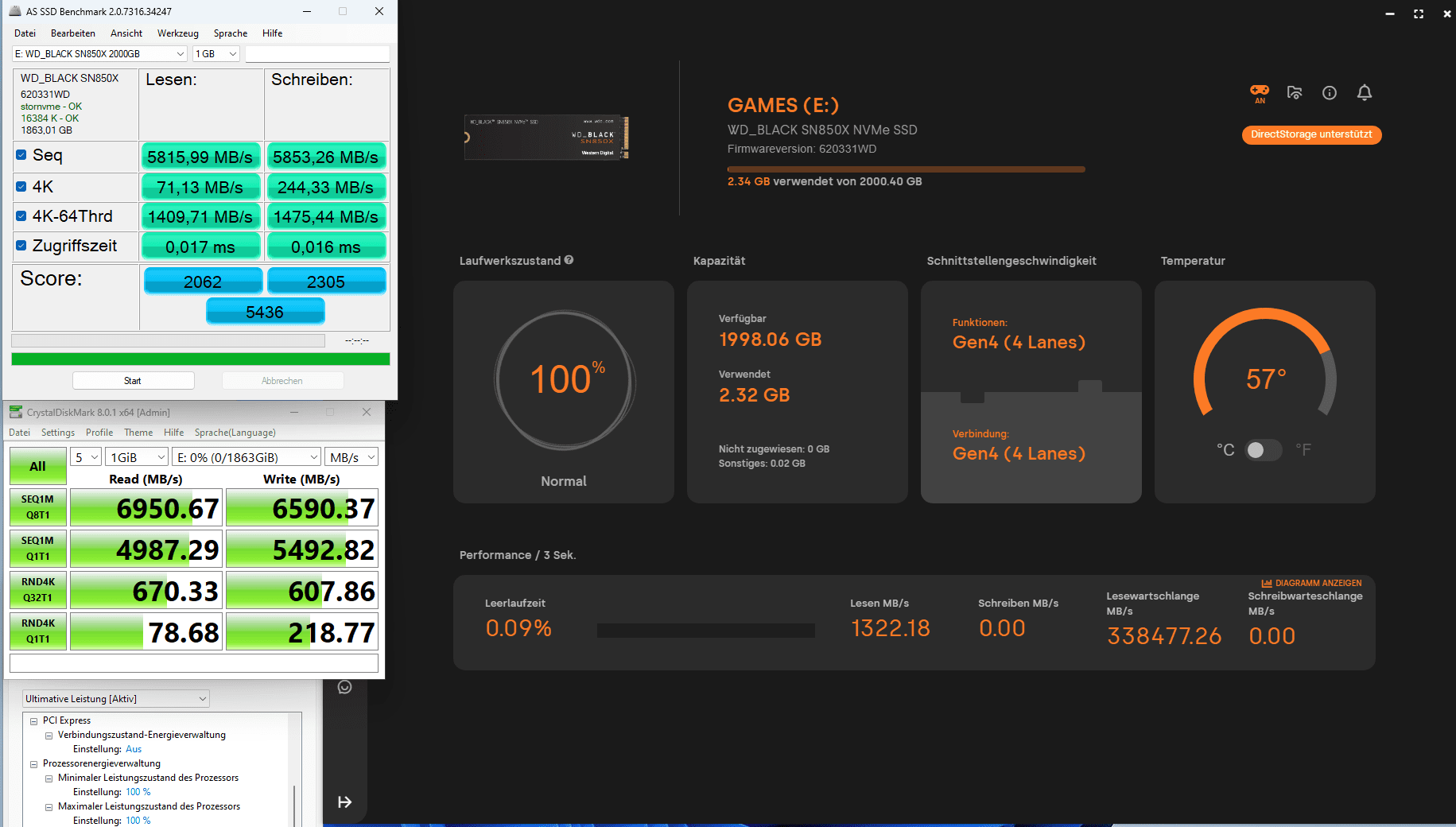Image resolution: width=1456 pixels, height=827 pixels.
Task: Open the Hilfe menu in AS SSD
Action: coord(273,33)
